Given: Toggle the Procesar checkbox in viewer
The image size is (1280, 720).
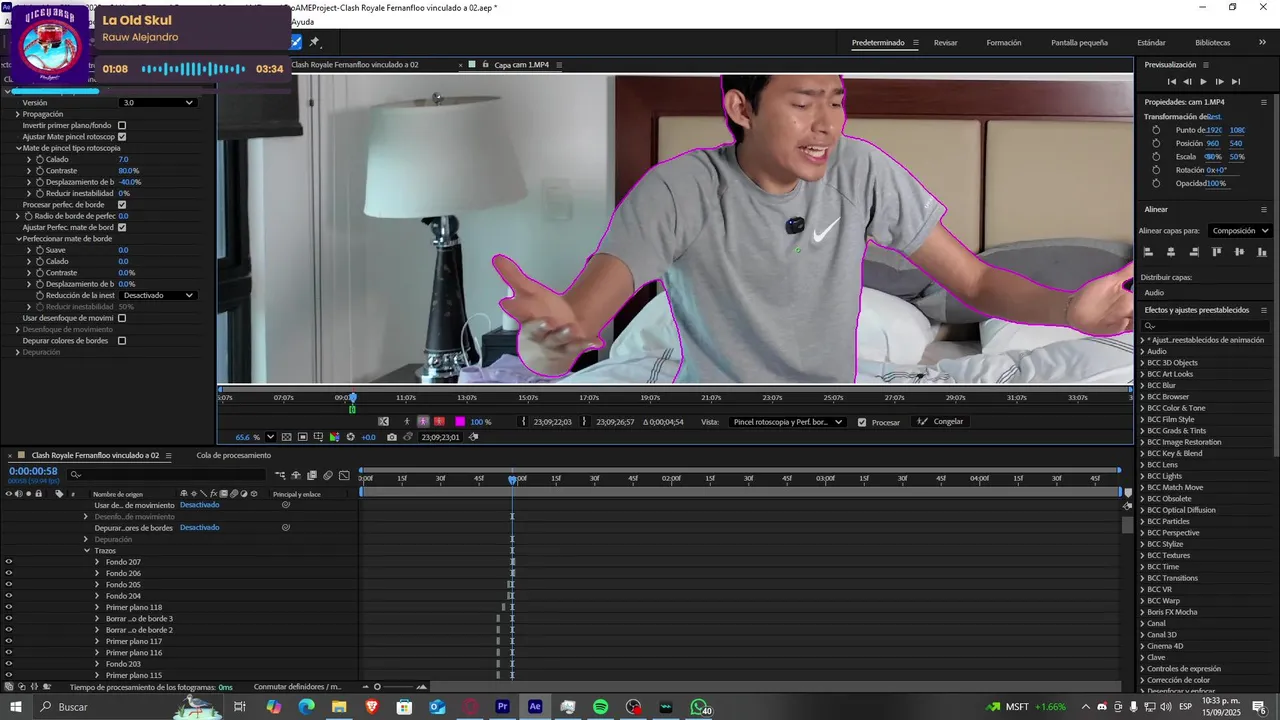Looking at the screenshot, I should (x=862, y=422).
